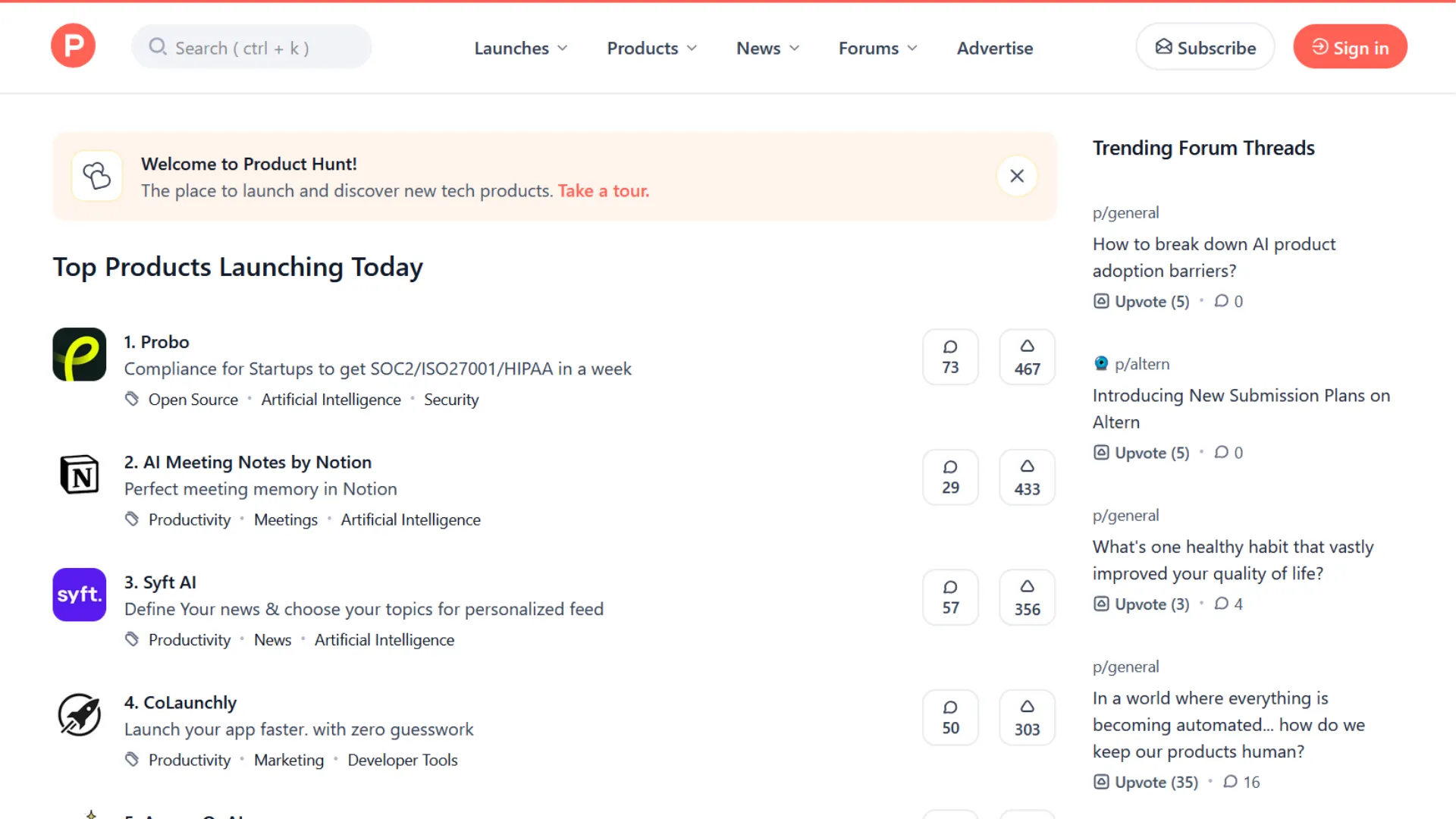
Task: Click the Notion product thumbnail
Action: 79,475
